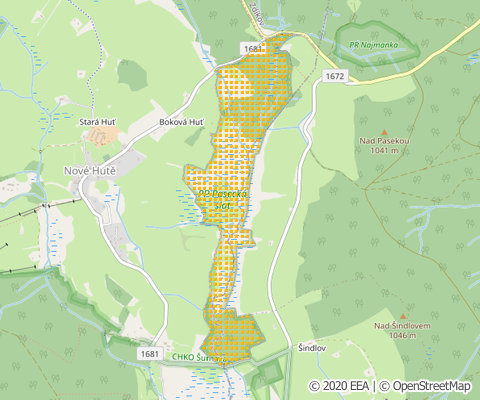Viewport: 480px width, 400px height.
Task: Click the Nad Pasekou peak triangle marker
Action: 384,132
